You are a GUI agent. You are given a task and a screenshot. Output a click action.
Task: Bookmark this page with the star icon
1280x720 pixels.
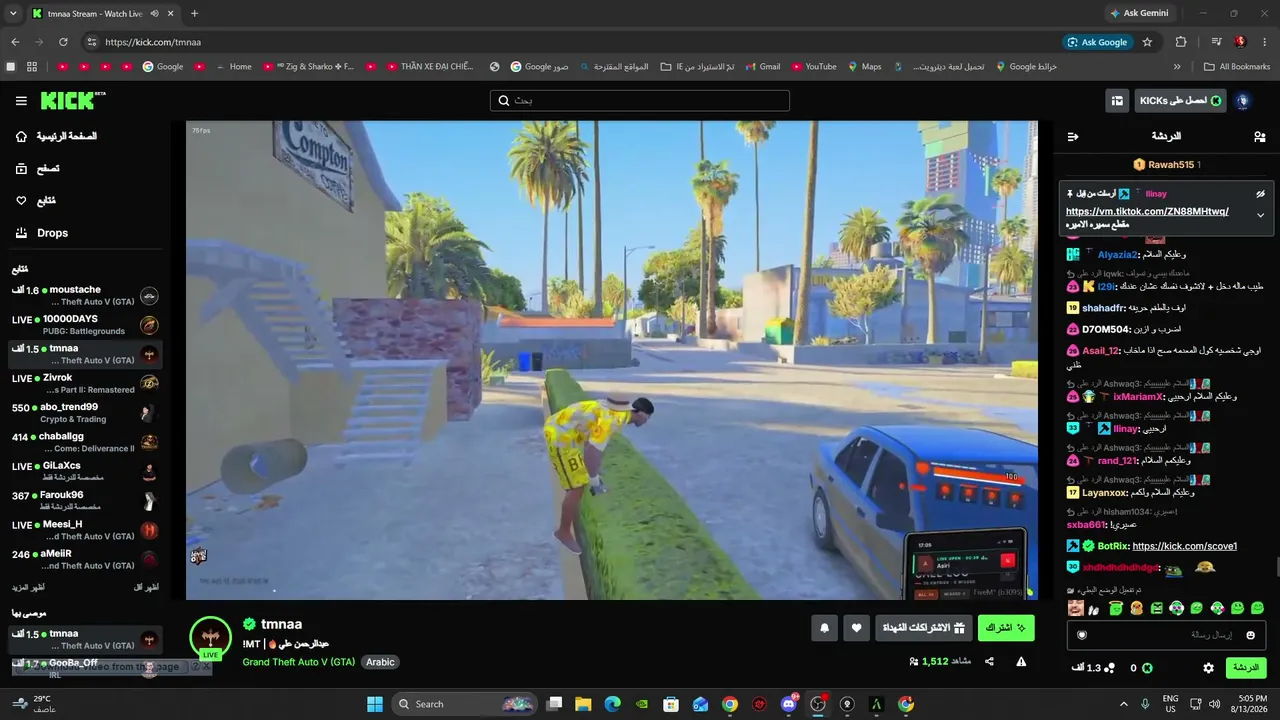click(x=1147, y=42)
